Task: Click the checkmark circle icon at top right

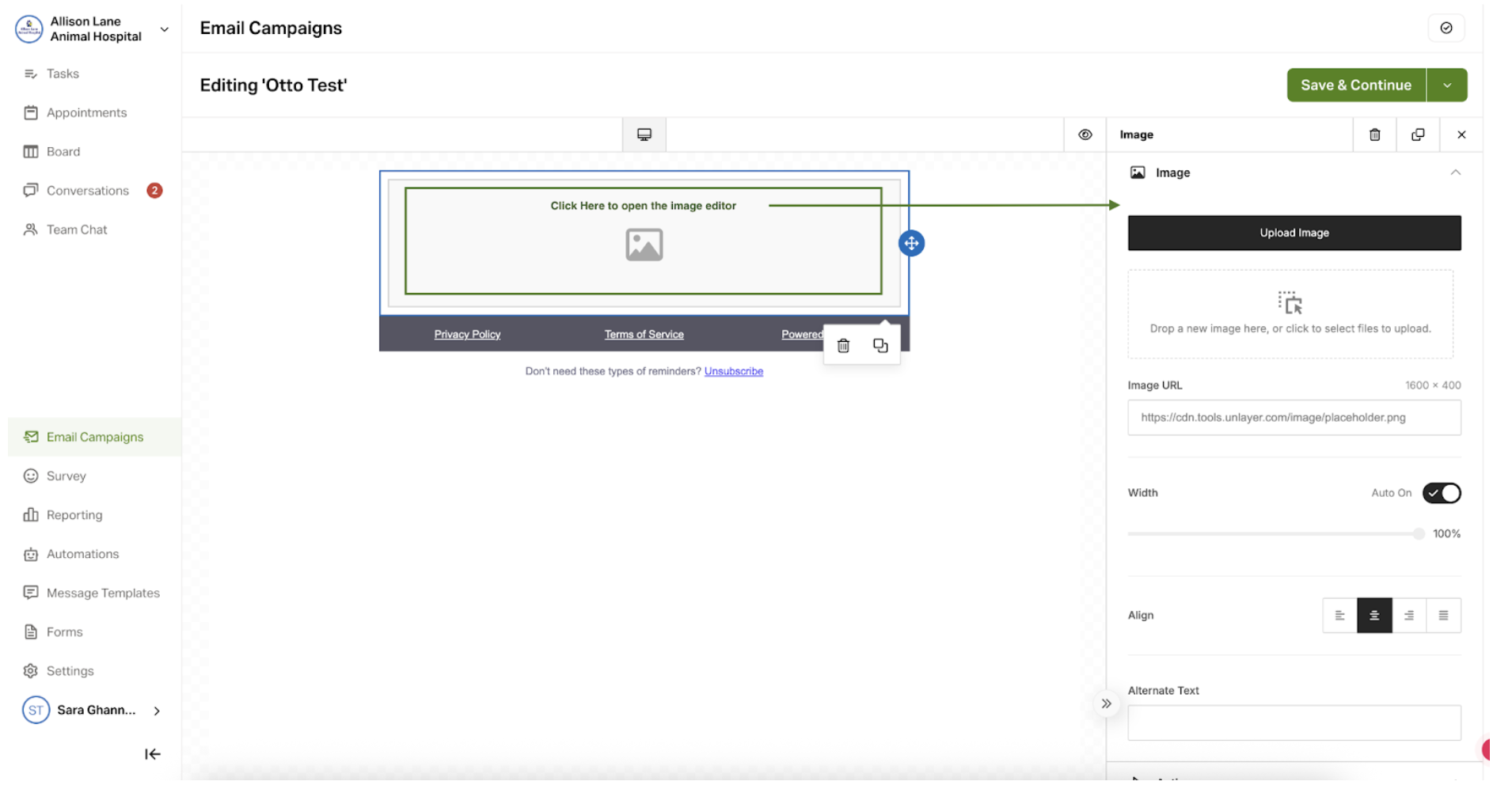Action: 1446,28
